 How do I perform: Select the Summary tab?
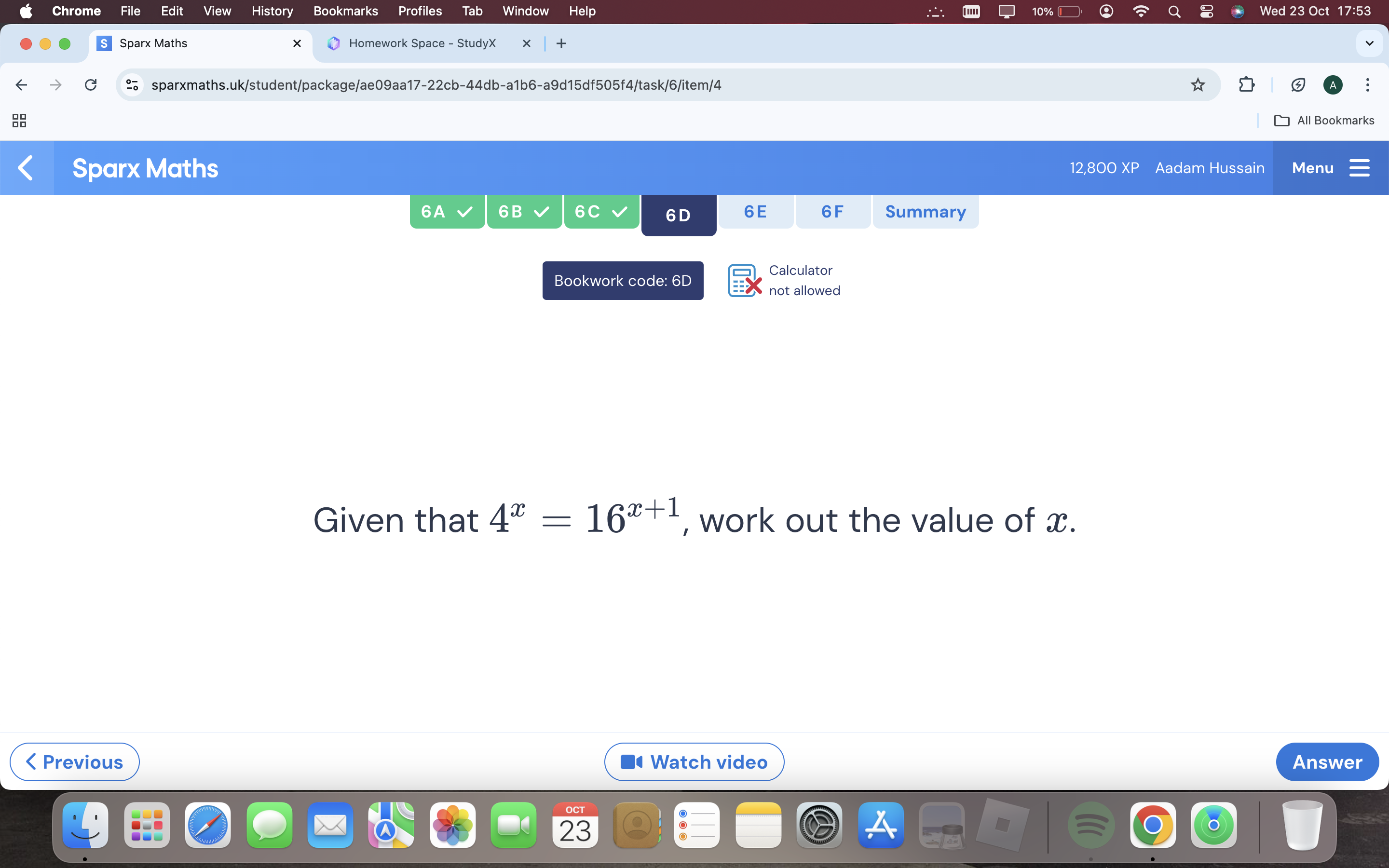click(924, 211)
